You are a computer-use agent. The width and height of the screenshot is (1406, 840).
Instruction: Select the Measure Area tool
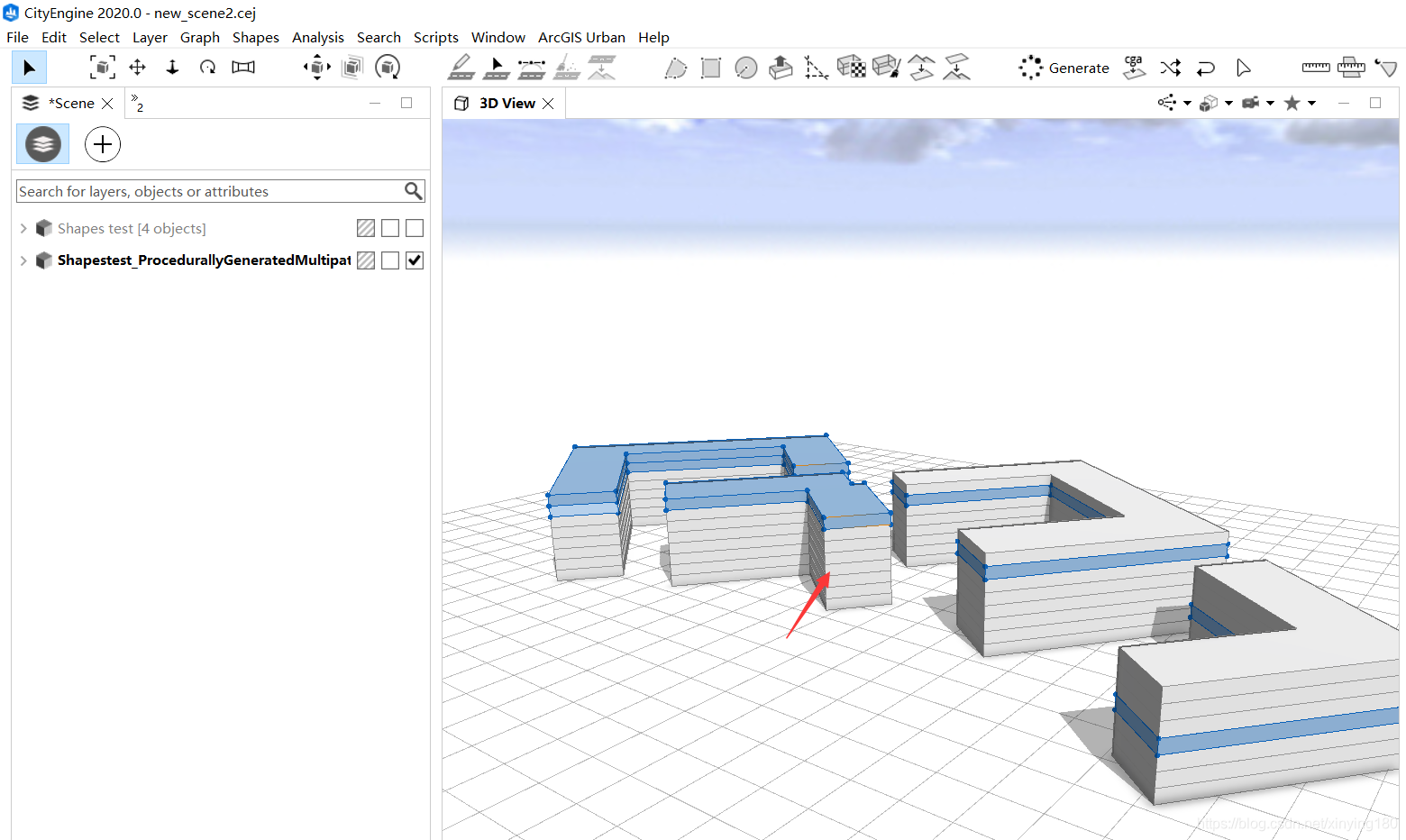tap(1351, 68)
